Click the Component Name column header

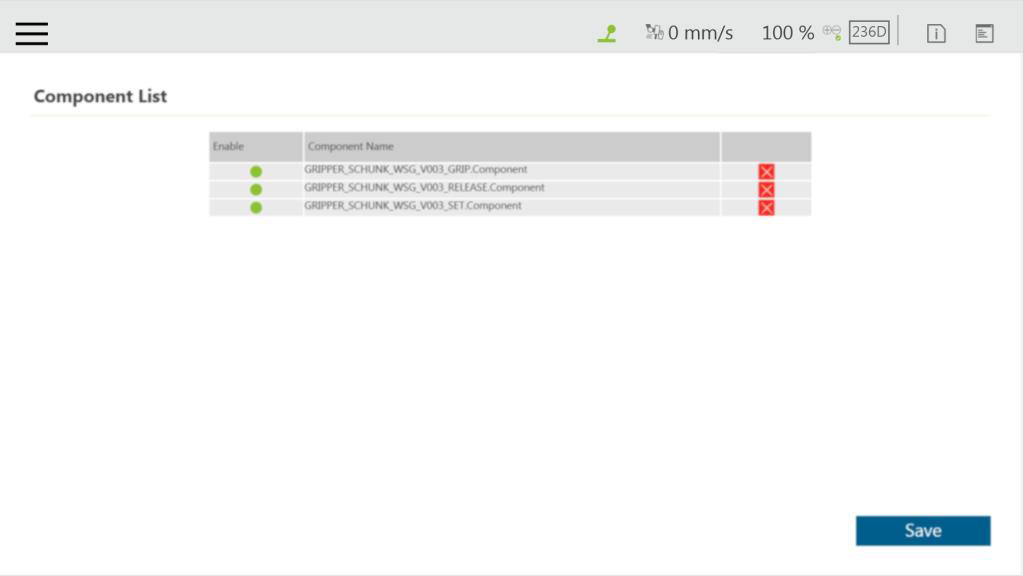click(351, 147)
